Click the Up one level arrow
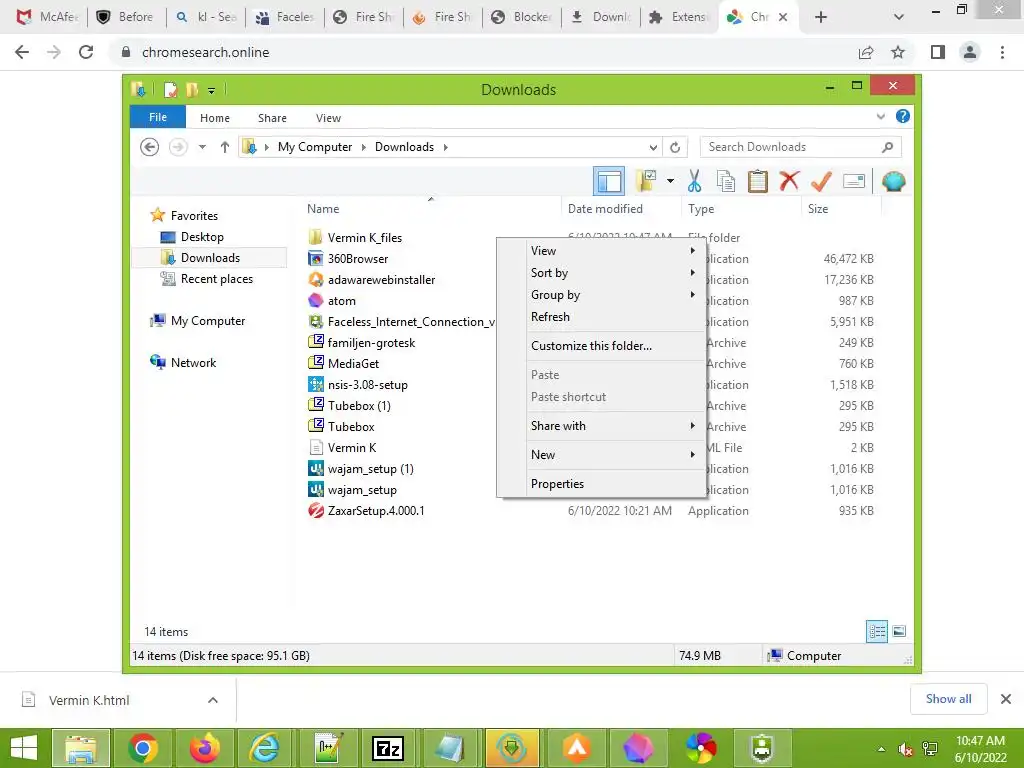 point(225,147)
